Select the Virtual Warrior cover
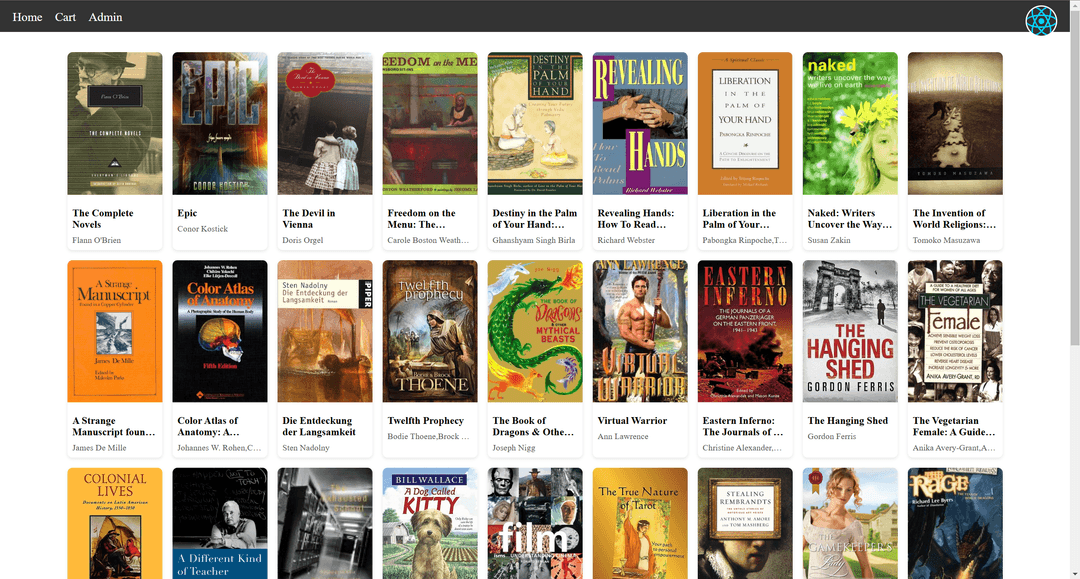 [x=640, y=331]
